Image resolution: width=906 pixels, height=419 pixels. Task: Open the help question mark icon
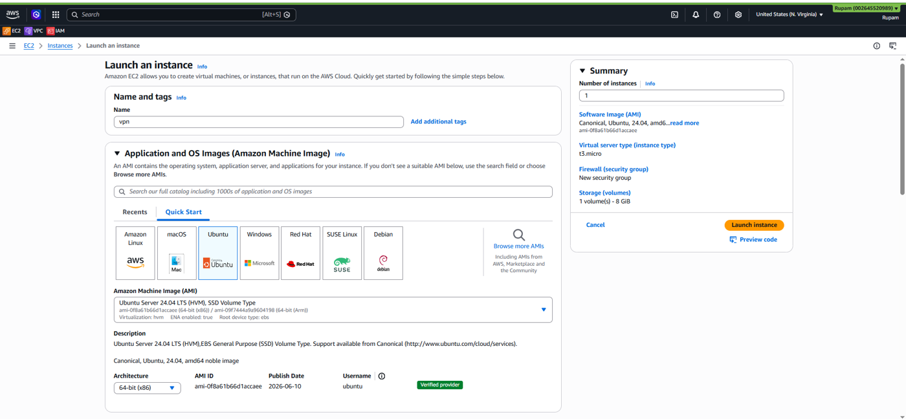click(717, 14)
